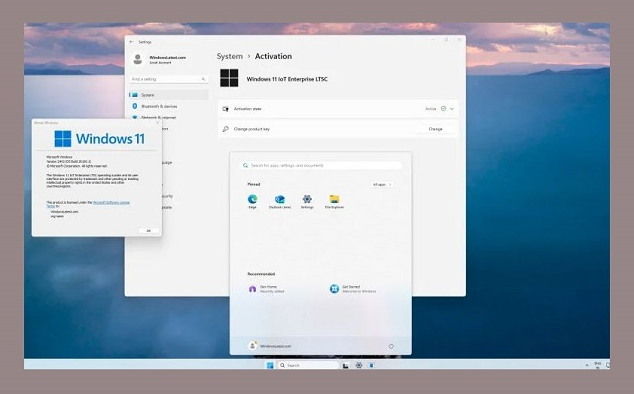Click the black Windows logo in Activation page
This screenshot has width=634, height=394.
229,78
